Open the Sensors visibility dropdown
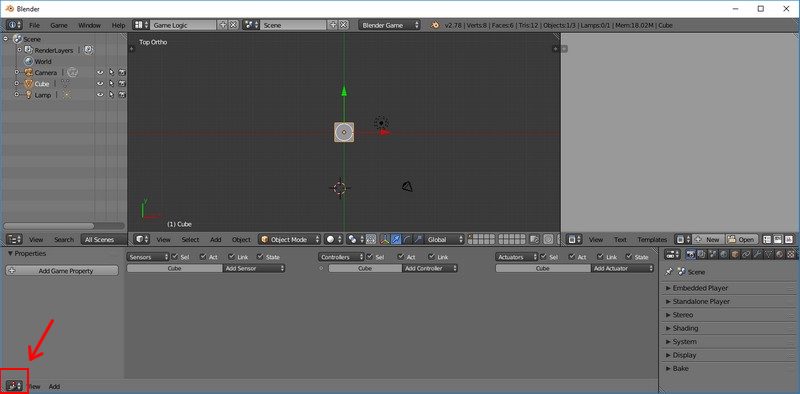The width and height of the screenshot is (800, 394). coord(148,257)
